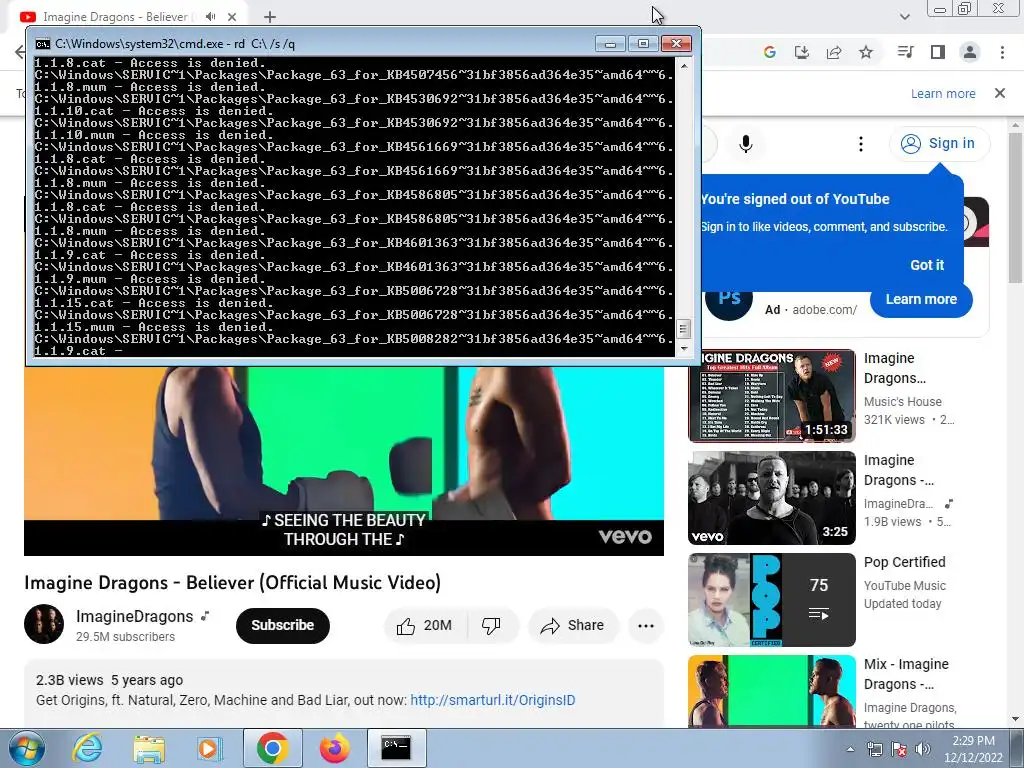Open the Chrome profile avatar icon

[x=970, y=52]
